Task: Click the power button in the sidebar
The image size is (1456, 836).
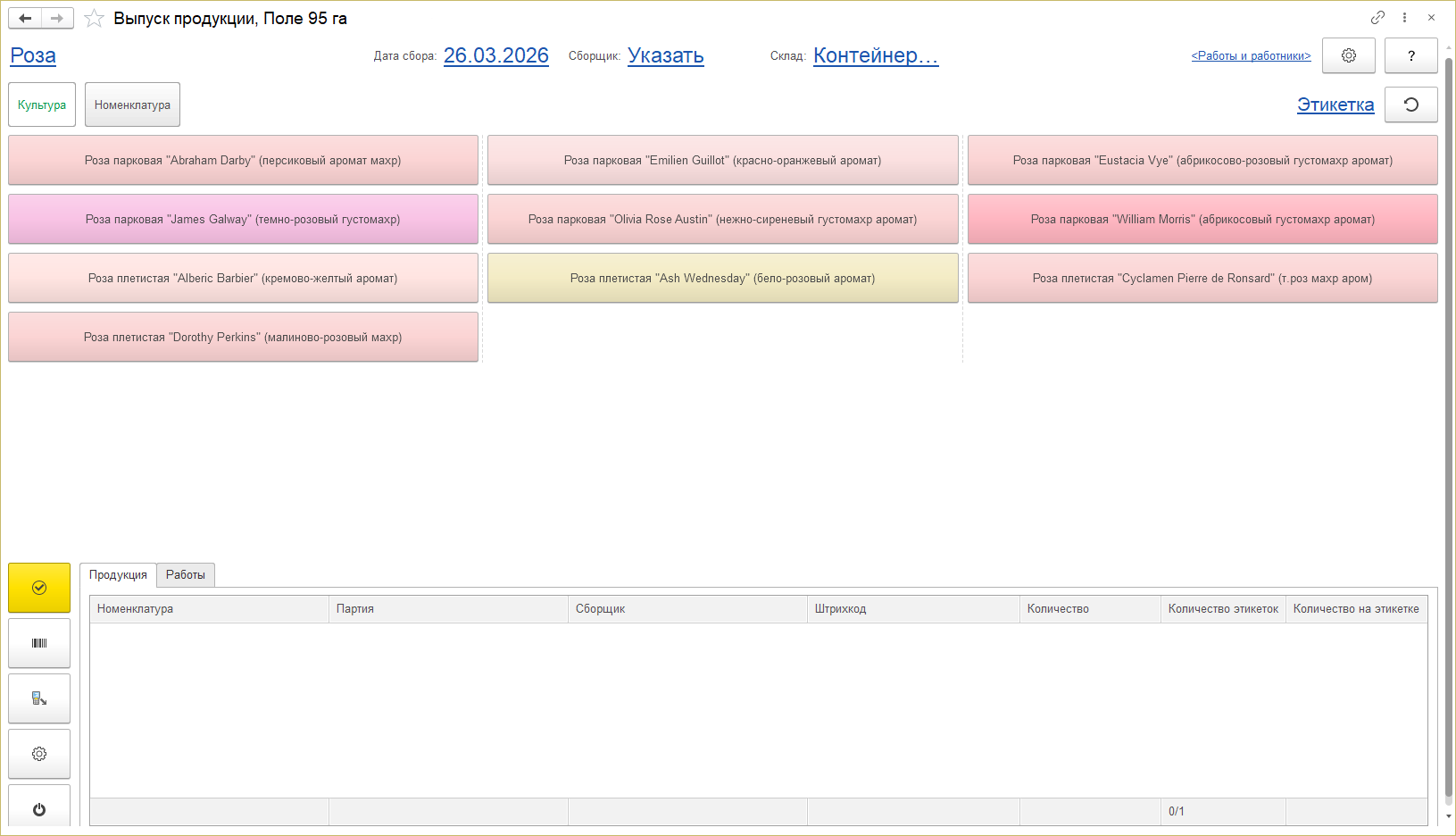Action: (x=39, y=807)
